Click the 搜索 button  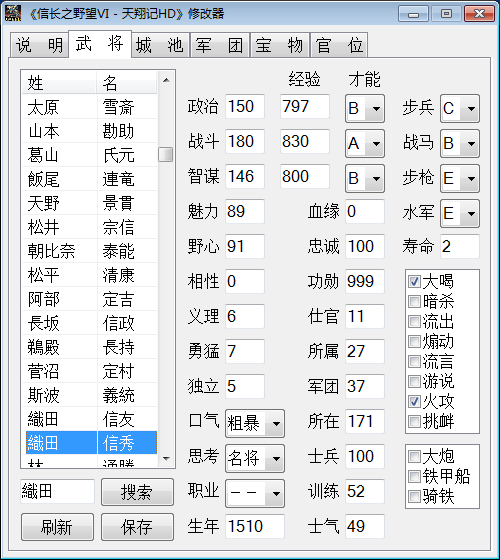point(138,492)
